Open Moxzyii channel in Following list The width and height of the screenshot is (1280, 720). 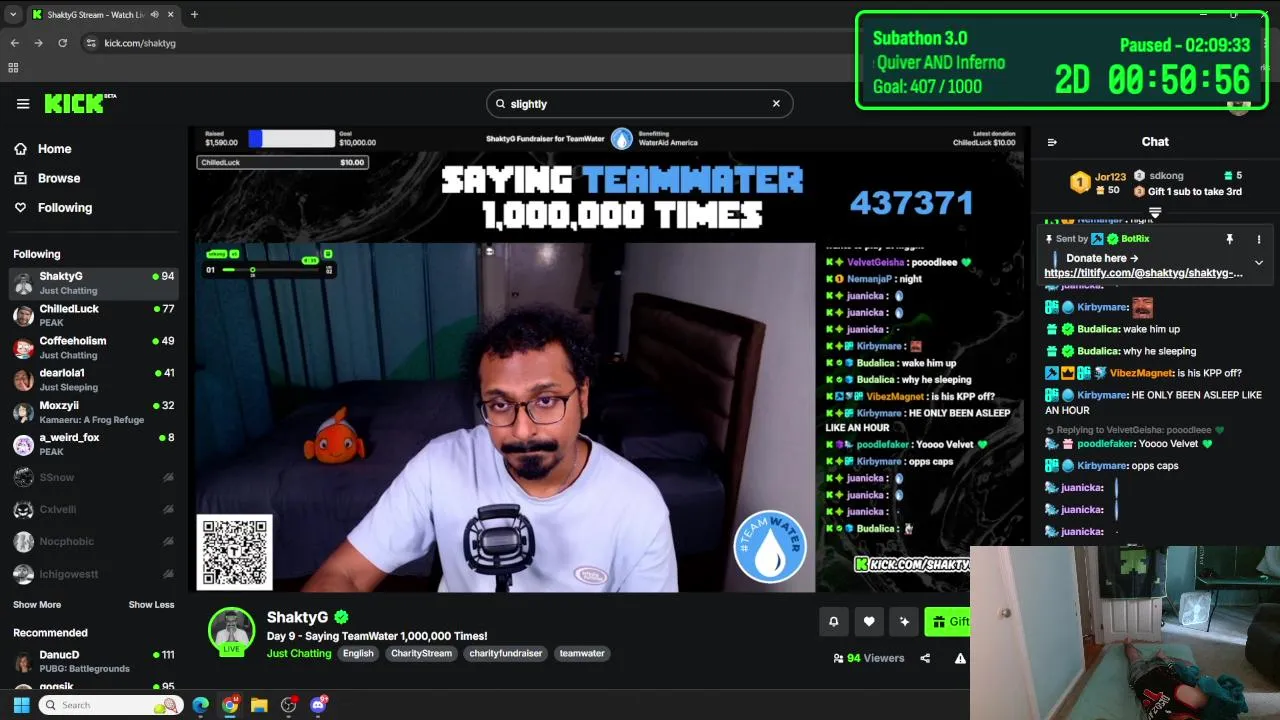(93, 412)
